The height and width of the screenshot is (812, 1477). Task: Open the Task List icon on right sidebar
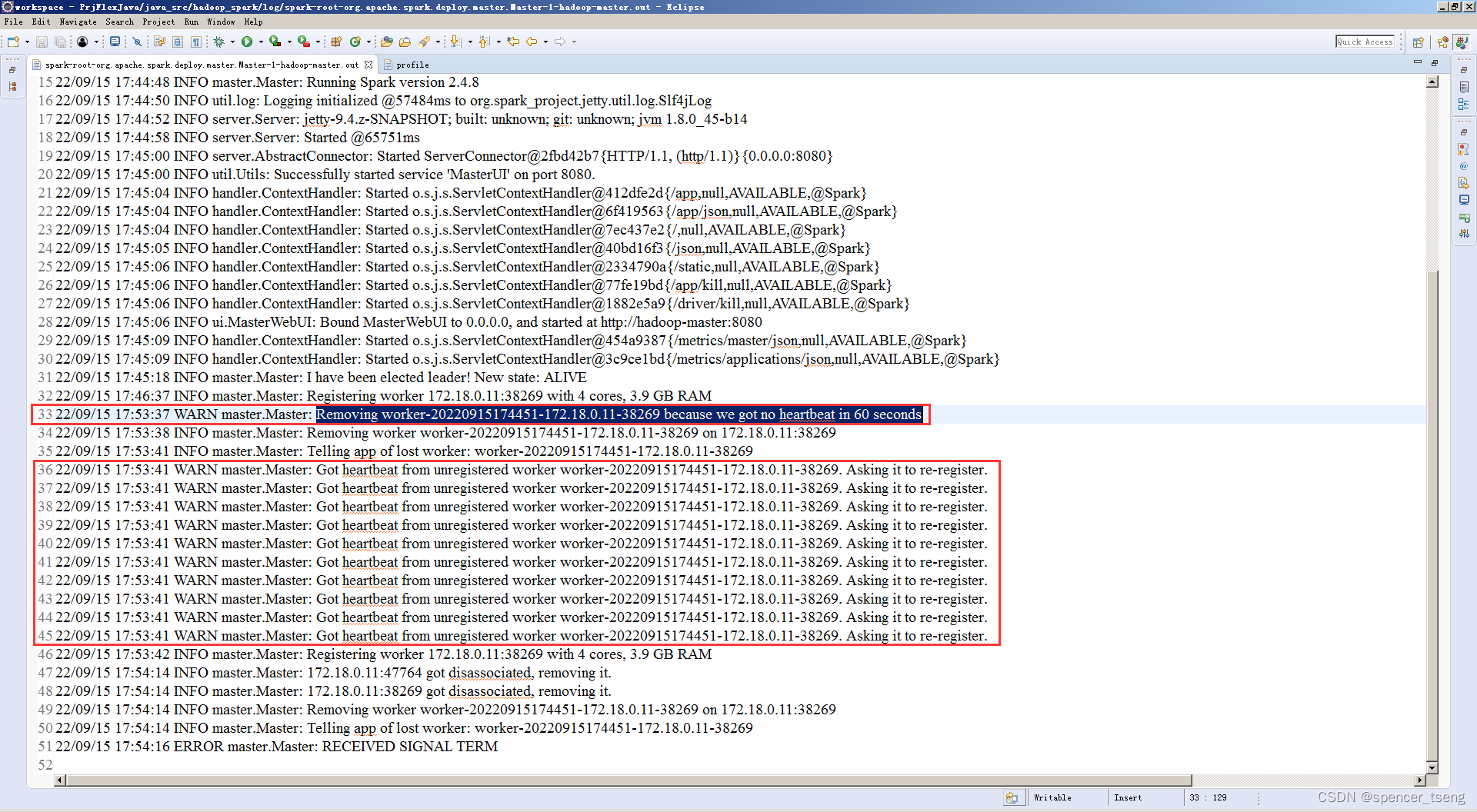(1465, 87)
